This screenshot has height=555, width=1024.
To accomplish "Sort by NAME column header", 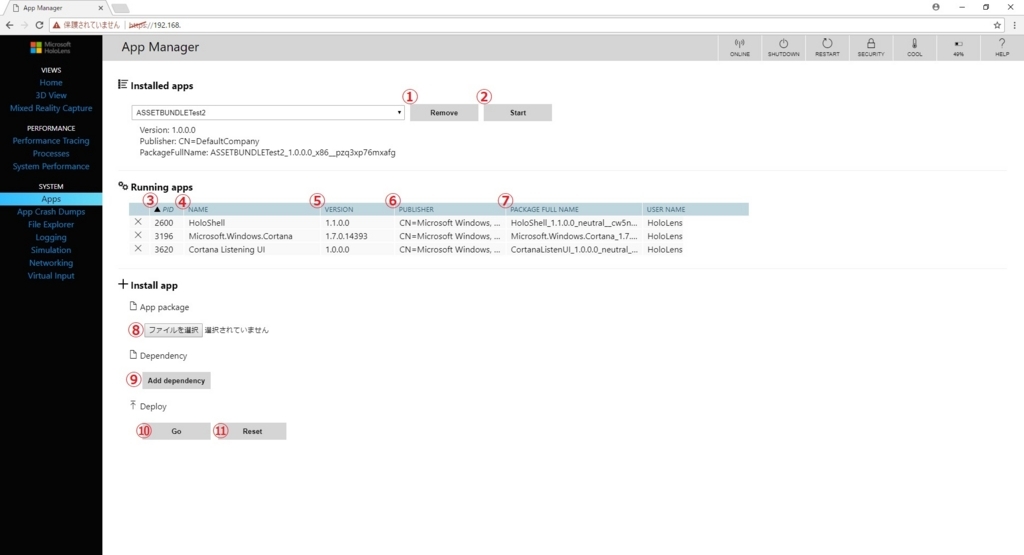I will point(198,210).
